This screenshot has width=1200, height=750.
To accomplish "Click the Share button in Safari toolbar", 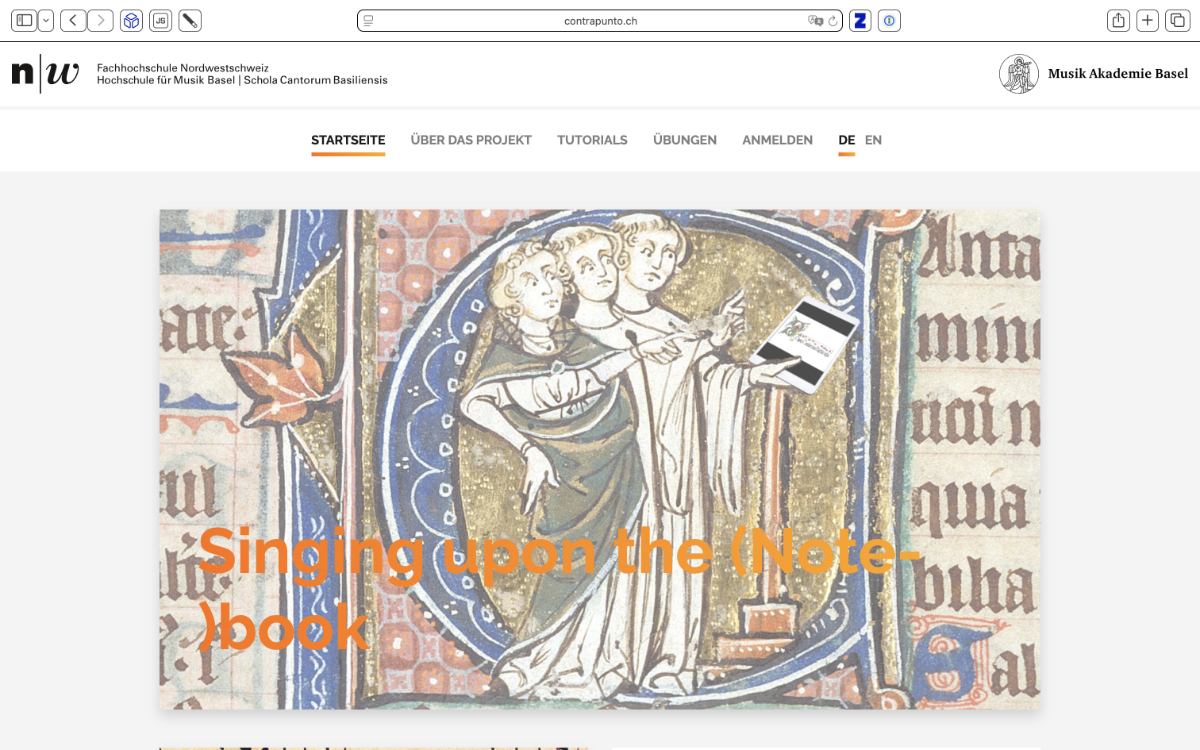I will coord(1119,20).
